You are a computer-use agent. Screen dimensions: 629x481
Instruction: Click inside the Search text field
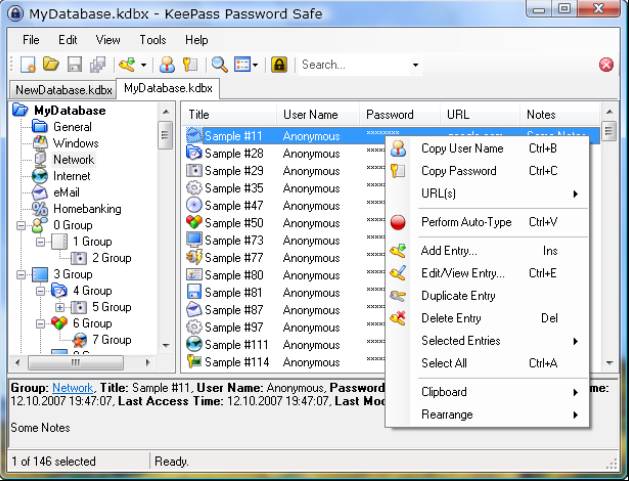tap(353, 65)
